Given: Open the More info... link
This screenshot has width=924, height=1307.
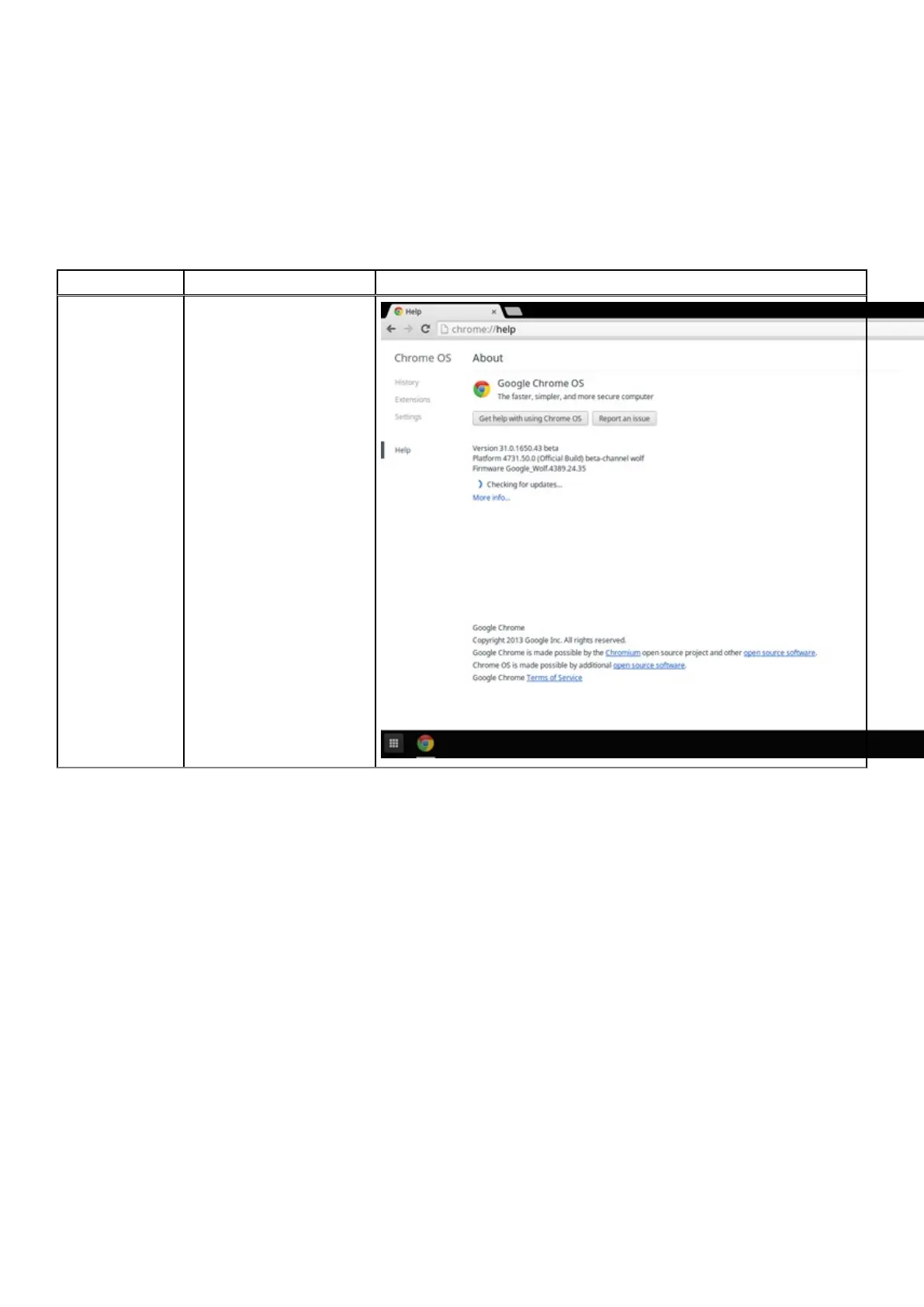Looking at the screenshot, I should (x=491, y=497).
